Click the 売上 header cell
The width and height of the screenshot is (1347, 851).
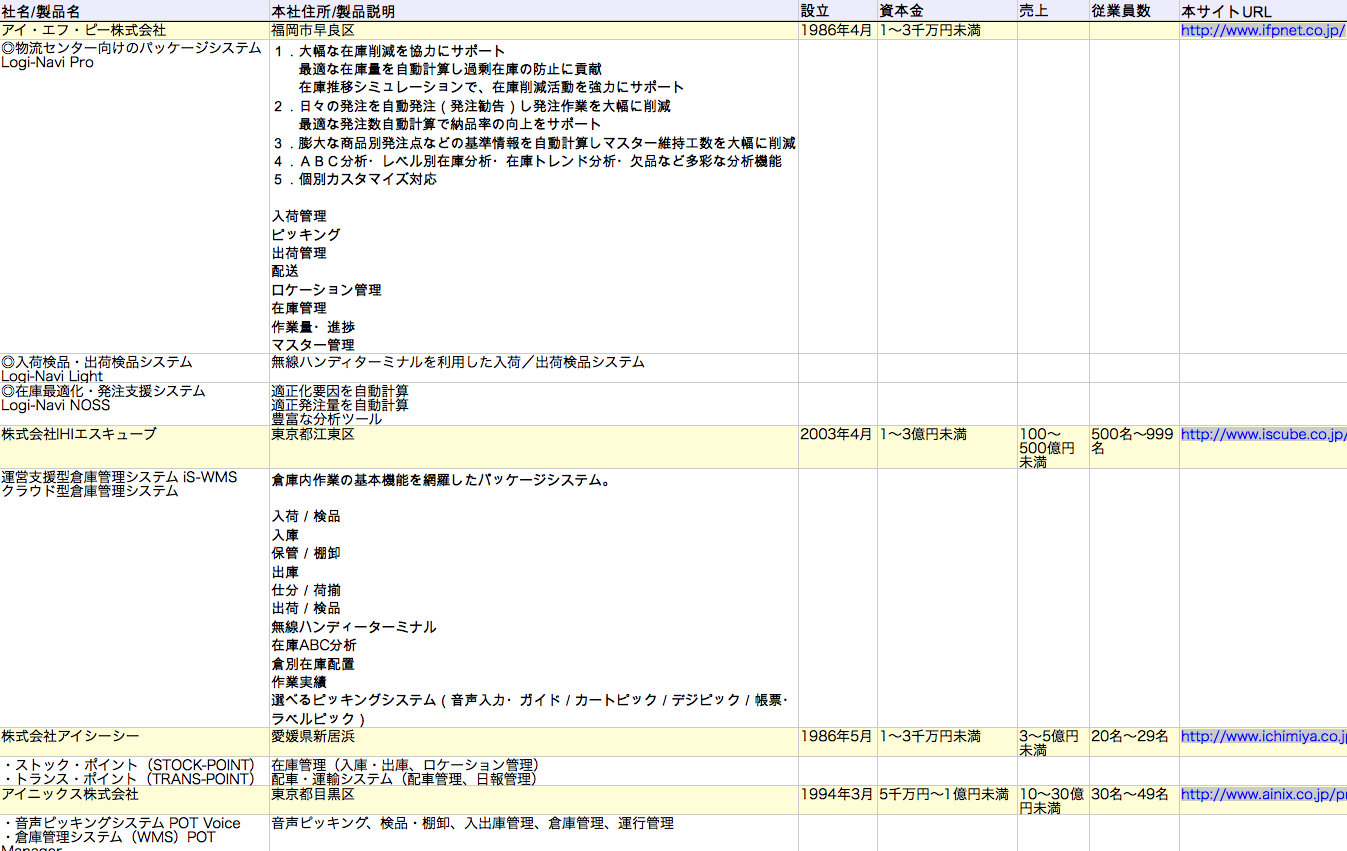coord(1053,11)
